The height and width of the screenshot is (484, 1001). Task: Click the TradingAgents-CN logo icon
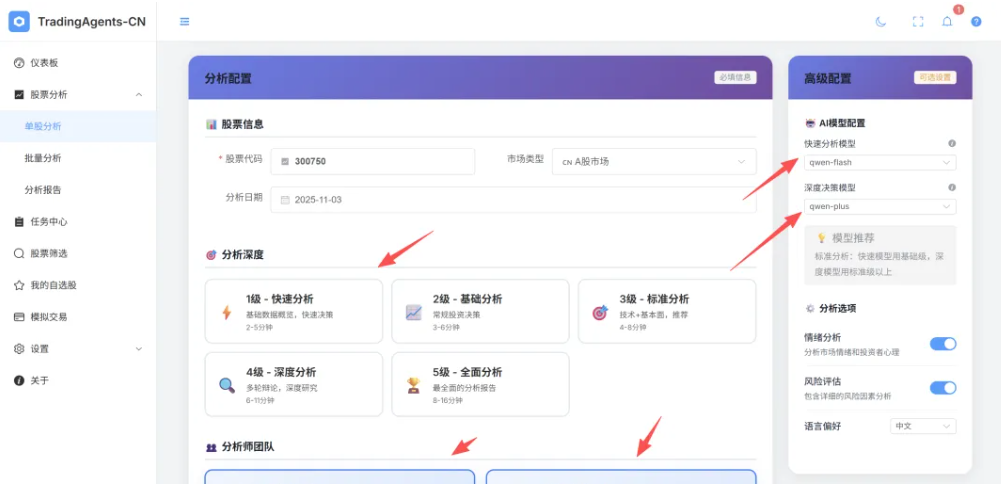click(x=19, y=21)
